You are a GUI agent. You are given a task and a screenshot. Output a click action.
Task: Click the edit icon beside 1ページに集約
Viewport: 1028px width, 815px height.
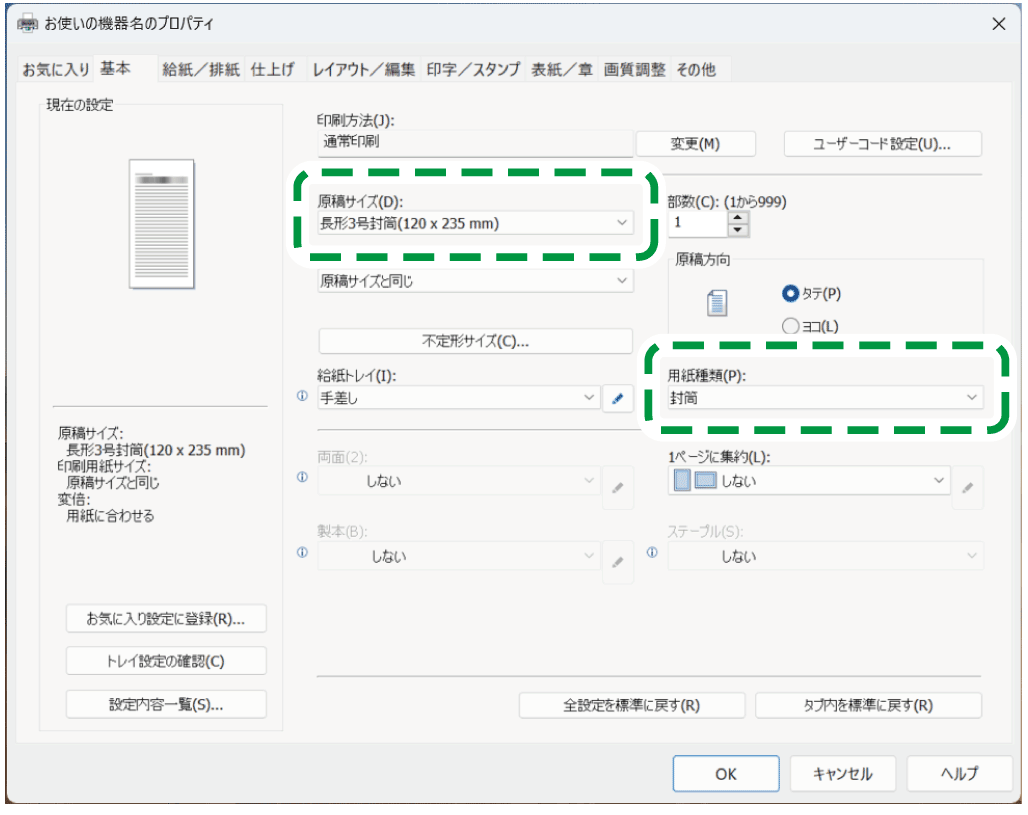click(967, 487)
